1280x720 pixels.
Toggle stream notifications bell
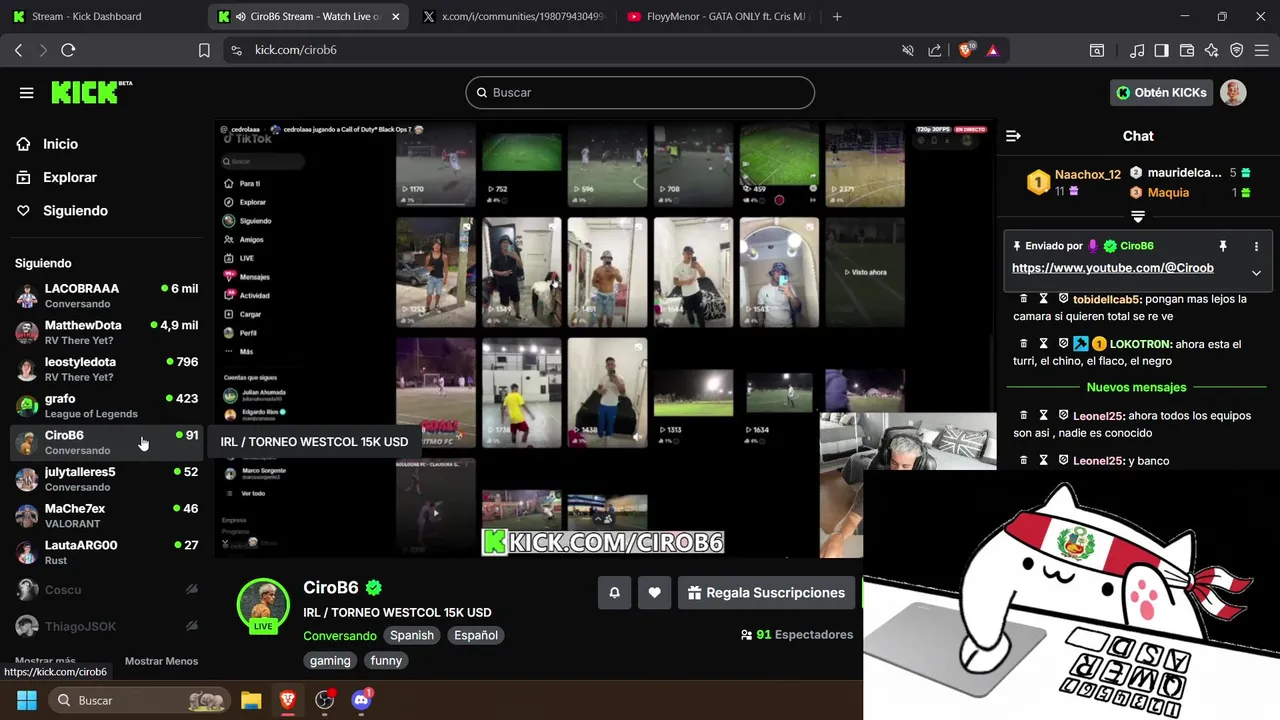(x=614, y=593)
